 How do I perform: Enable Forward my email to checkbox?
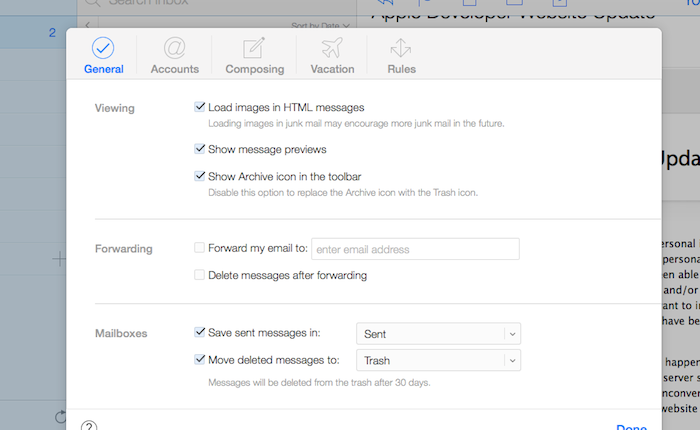tap(201, 249)
